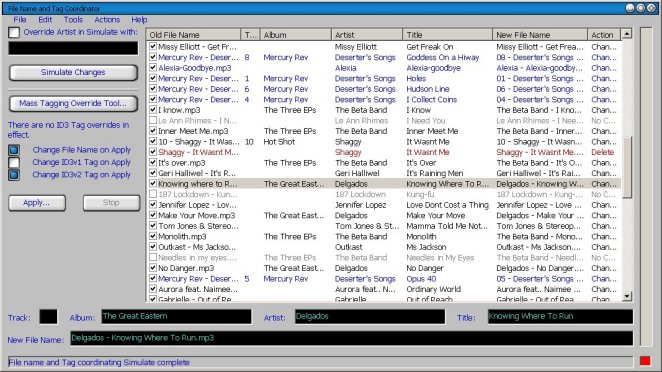Open the Actions menu
Viewport: 662px width, 372px height.
click(107, 19)
